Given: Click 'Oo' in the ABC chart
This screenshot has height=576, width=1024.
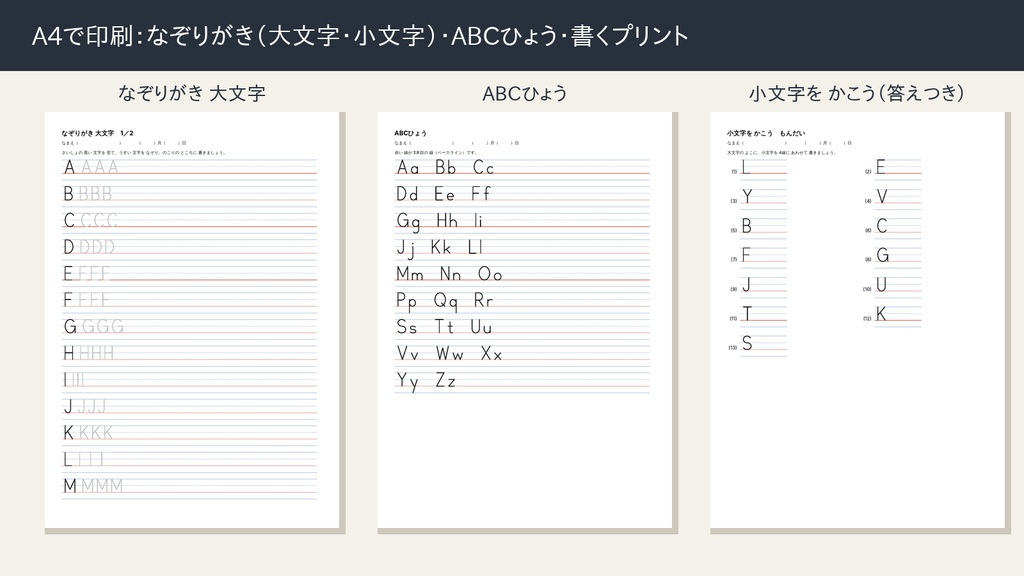Looking at the screenshot, I should click(x=490, y=274).
